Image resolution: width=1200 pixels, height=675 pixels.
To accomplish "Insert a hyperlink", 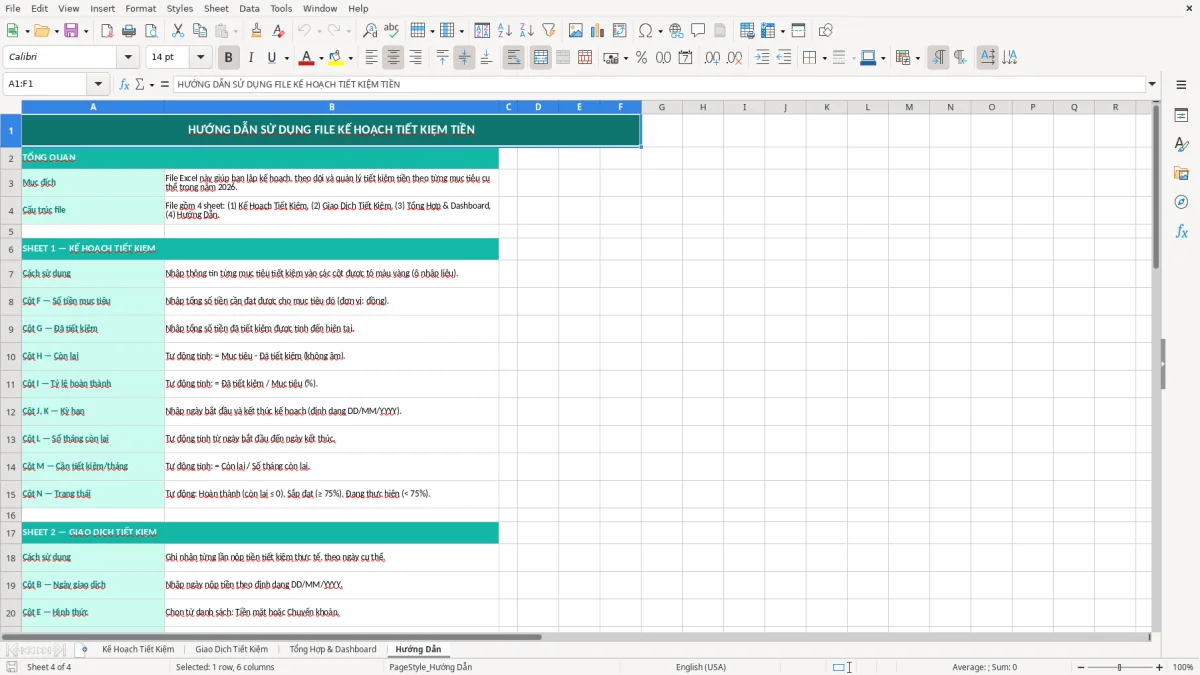I will pyautogui.click(x=677, y=31).
